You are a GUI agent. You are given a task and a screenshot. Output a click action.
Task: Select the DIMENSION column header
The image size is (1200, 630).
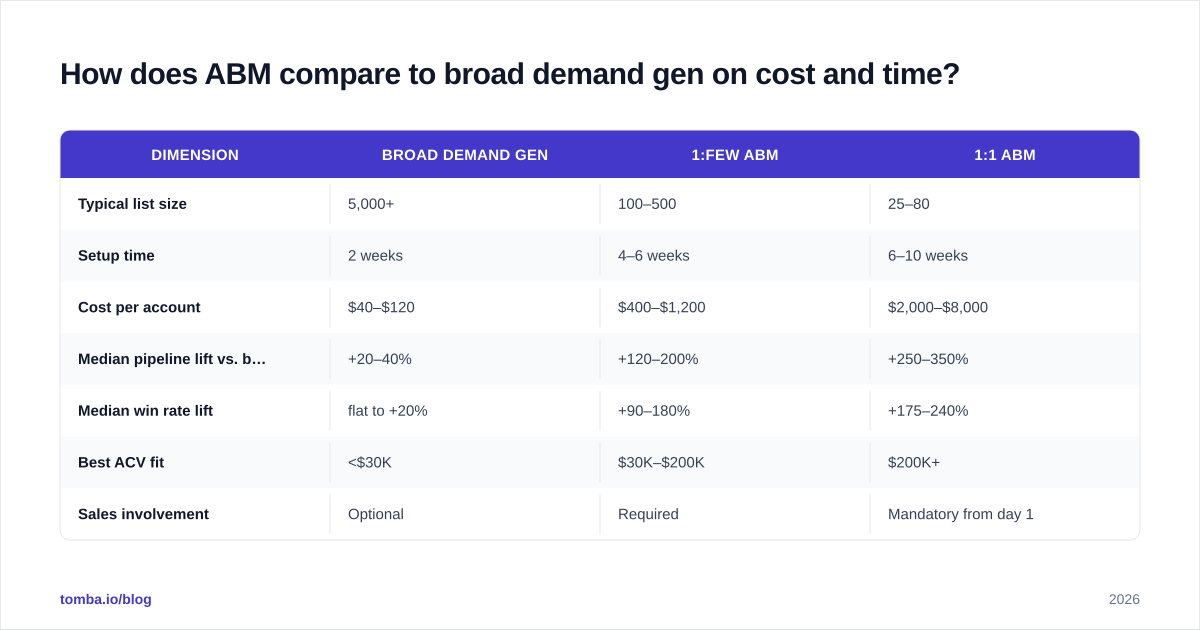click(195, 155)
